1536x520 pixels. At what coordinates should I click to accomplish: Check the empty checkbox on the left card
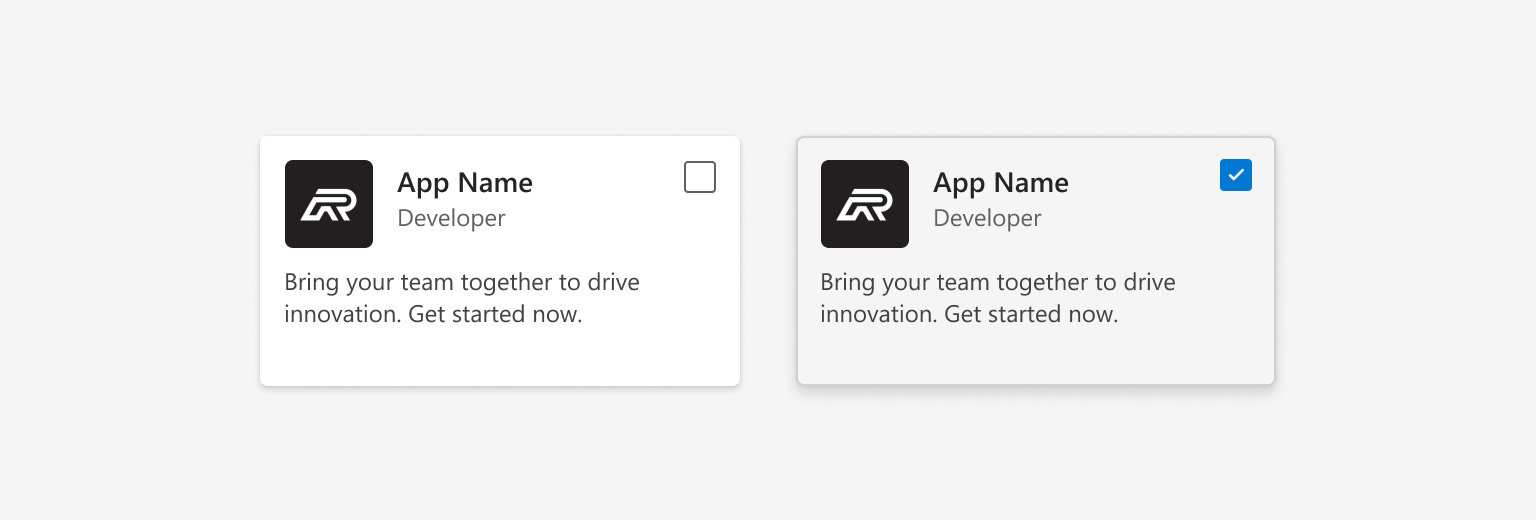700,177
